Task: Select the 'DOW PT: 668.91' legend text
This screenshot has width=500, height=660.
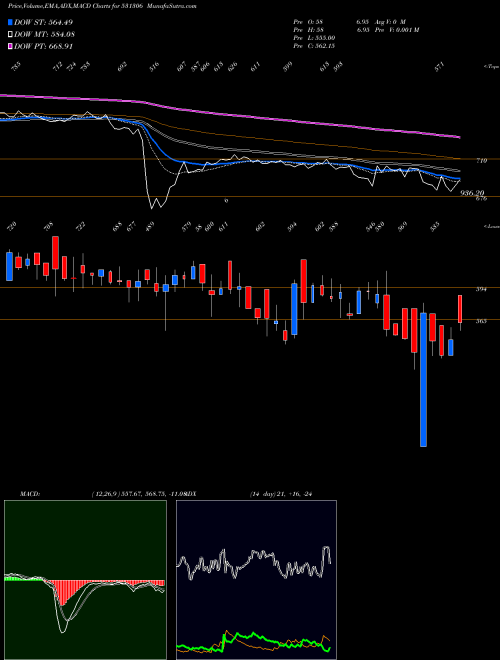Action: (x=44, y=46)
